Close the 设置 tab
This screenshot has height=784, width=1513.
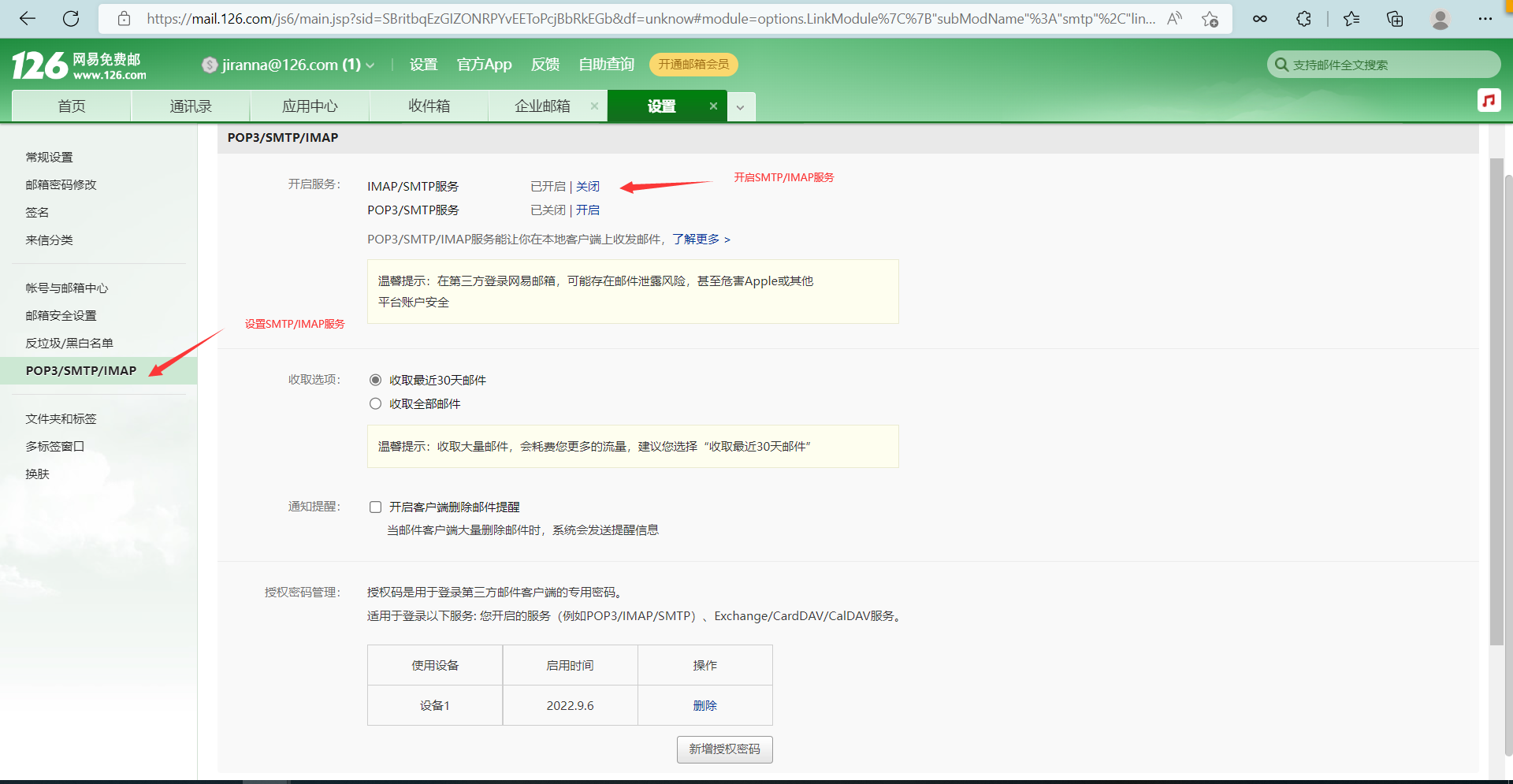(x=713, y=106)
